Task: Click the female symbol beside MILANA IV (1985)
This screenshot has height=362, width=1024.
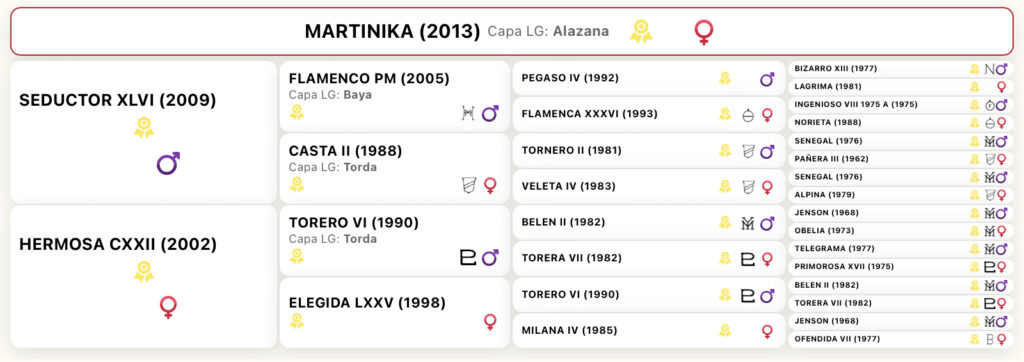Action: pyautogui.click(x=767, y=331)
